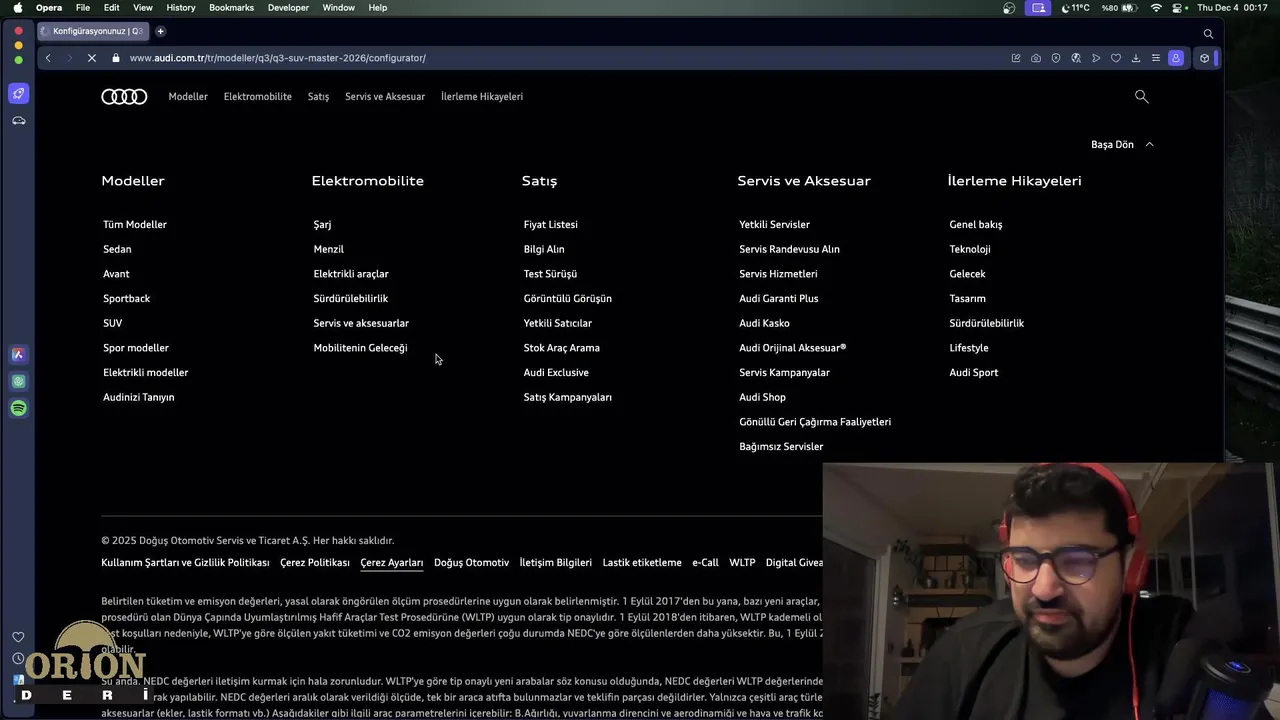Open Spotify in the sidebar
The width and height of the screenshot is (1280, 720).
pos(18,408)
